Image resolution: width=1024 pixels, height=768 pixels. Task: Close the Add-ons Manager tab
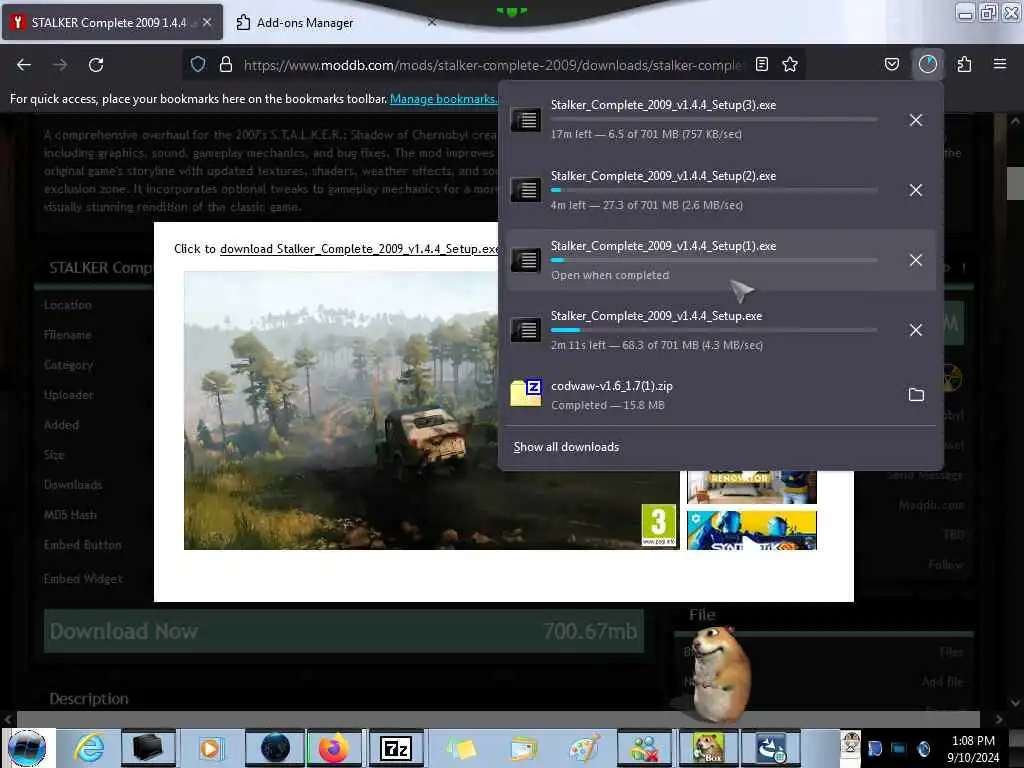(x=432, y=22)
